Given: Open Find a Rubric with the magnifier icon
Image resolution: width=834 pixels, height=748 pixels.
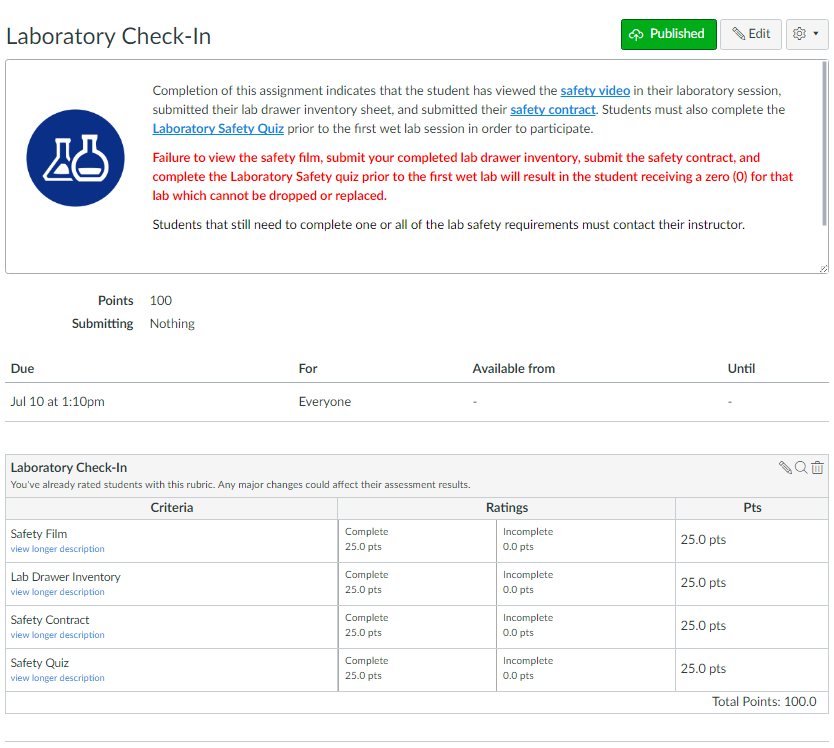Looking at the screenshot, I should pos(801,466).
